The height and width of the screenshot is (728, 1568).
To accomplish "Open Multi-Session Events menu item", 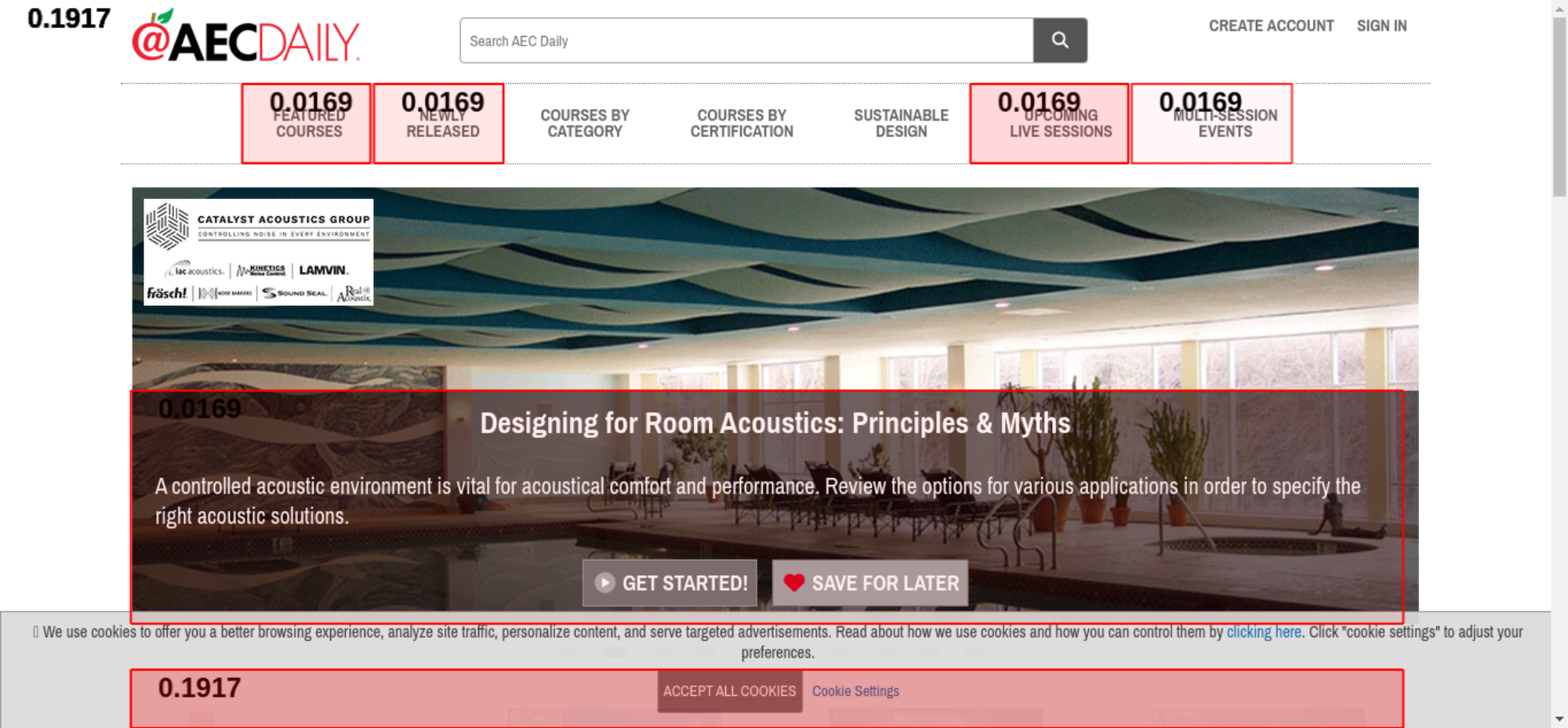I will coord(1225,123).
